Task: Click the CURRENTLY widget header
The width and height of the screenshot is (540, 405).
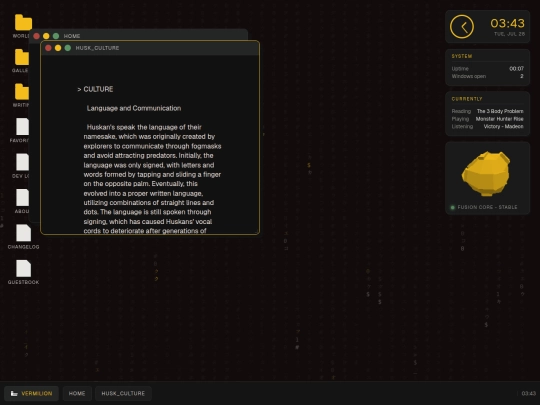Action: click(x=467, y=99)
